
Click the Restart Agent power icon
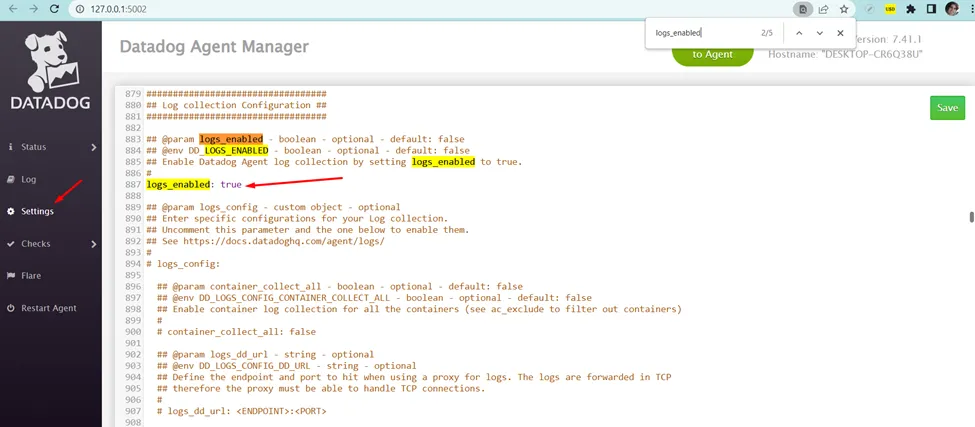pos(10,308)
